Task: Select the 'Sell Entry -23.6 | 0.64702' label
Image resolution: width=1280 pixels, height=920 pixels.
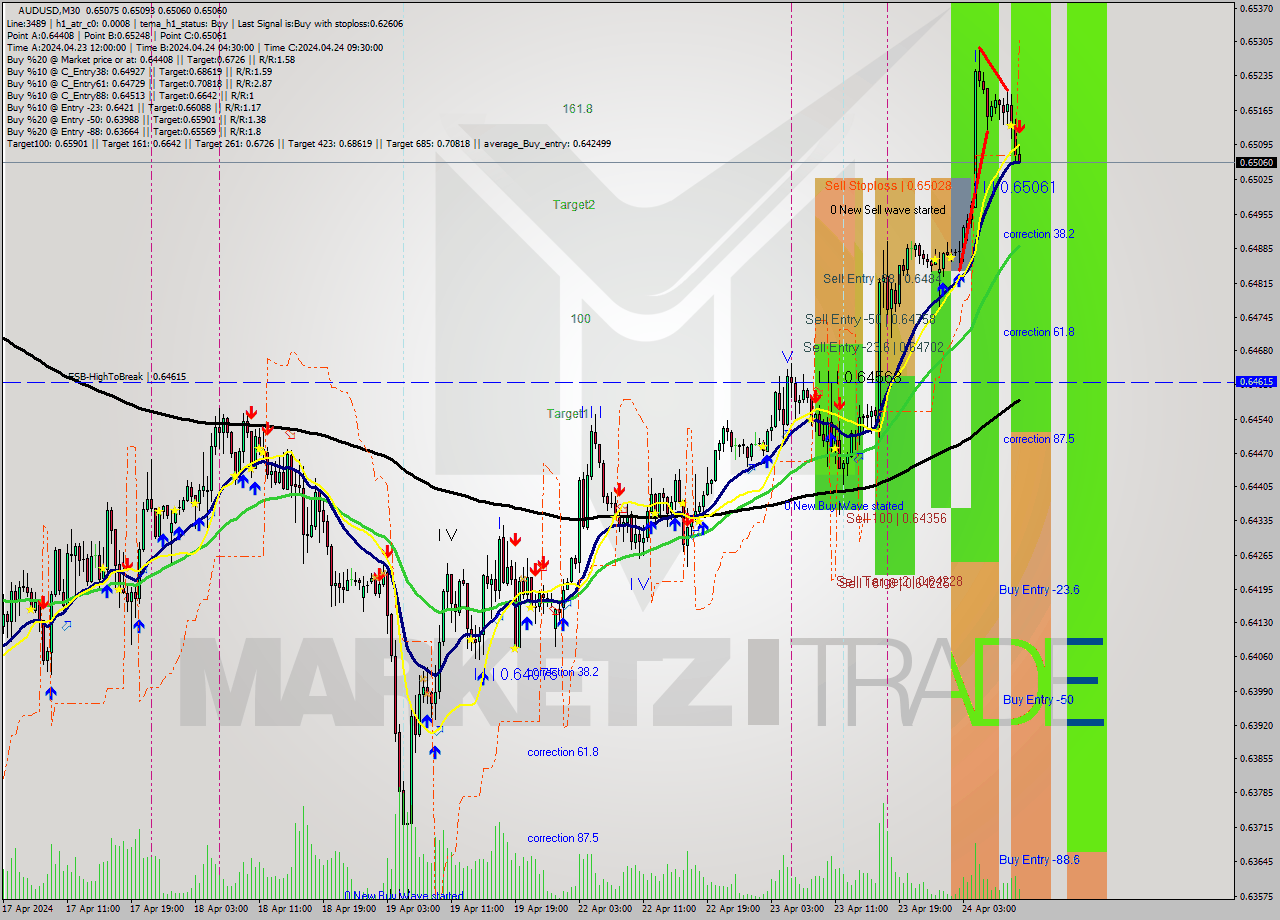Action: [x=873, y=347]
